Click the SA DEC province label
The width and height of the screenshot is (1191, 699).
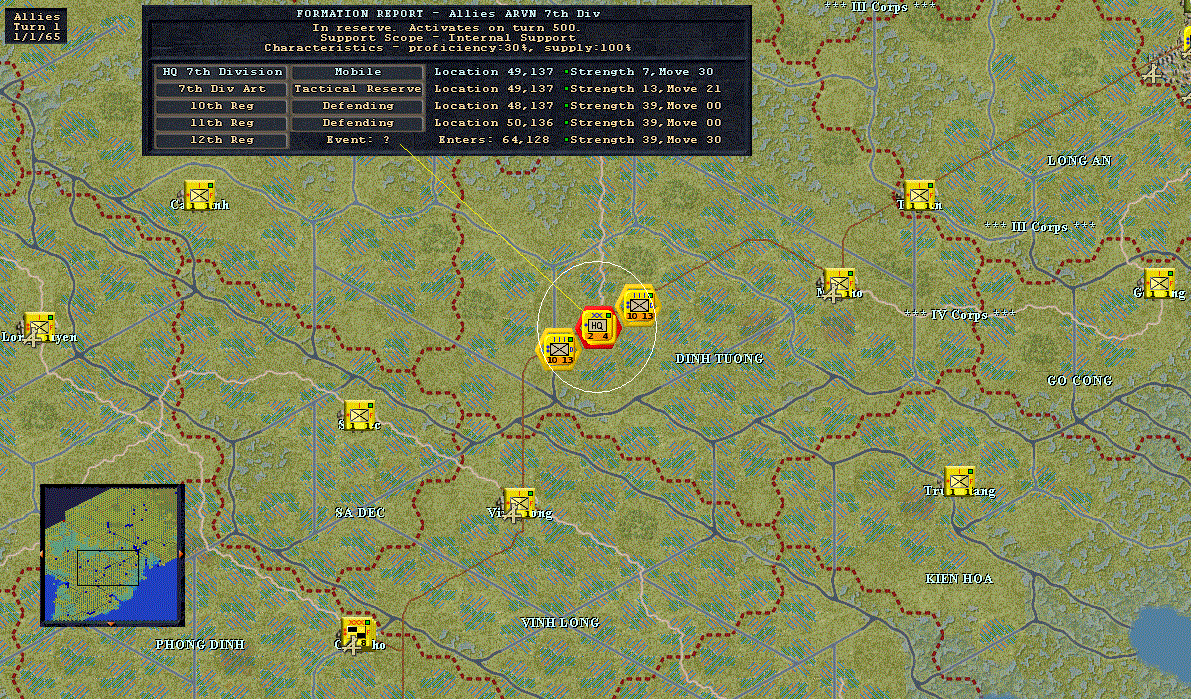pos(360,513)
